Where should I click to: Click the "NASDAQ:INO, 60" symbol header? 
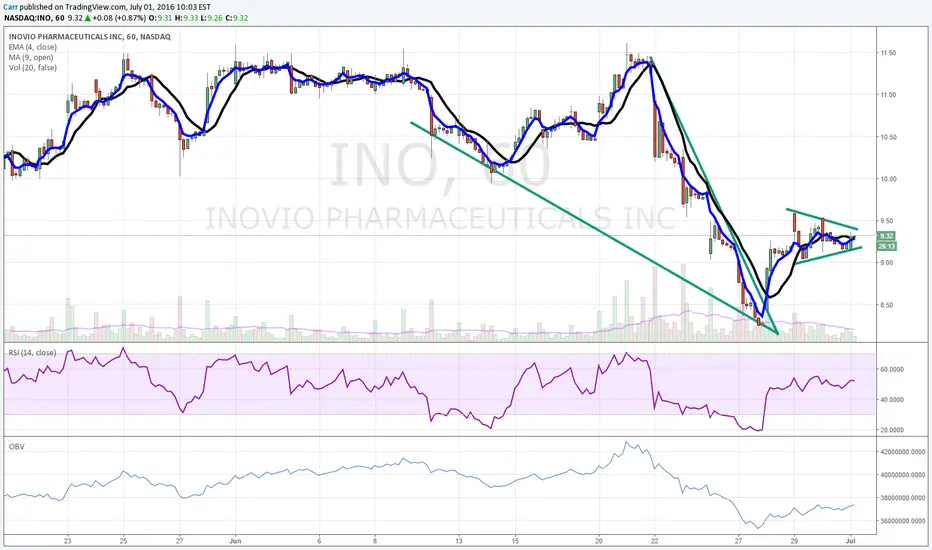coord(34,18)
